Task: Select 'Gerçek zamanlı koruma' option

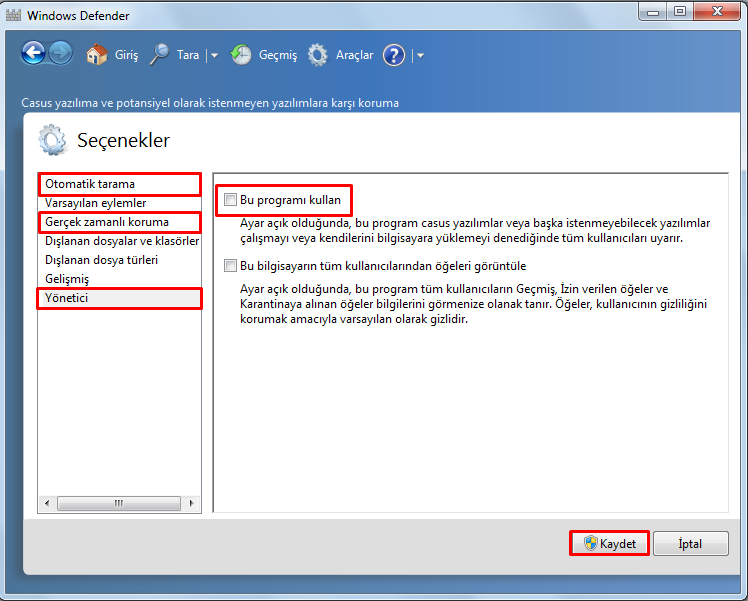Action: 119,222
